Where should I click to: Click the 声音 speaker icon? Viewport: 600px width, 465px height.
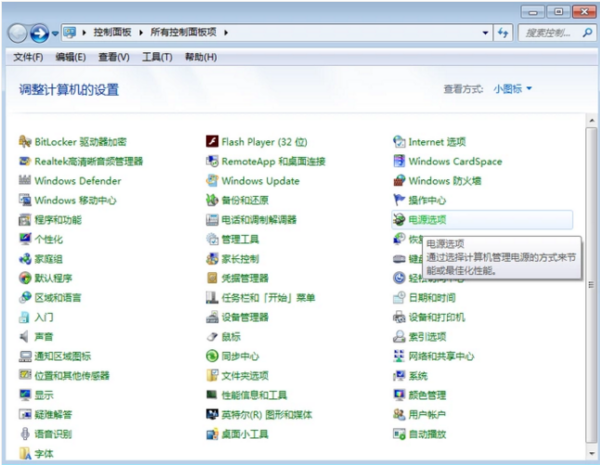click(x=25, y=336)
